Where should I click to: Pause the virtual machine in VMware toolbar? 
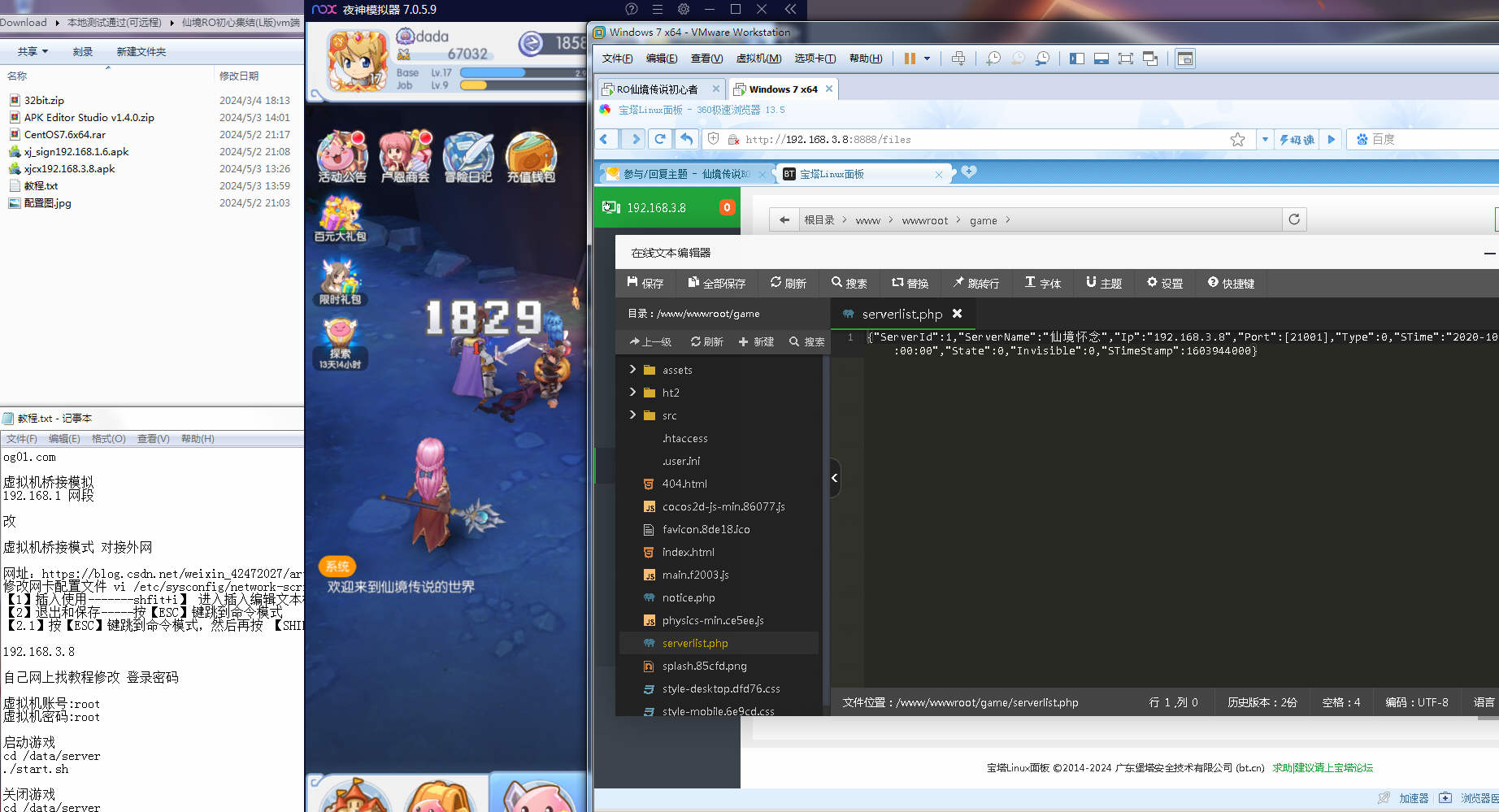click(x=910, y=59)
